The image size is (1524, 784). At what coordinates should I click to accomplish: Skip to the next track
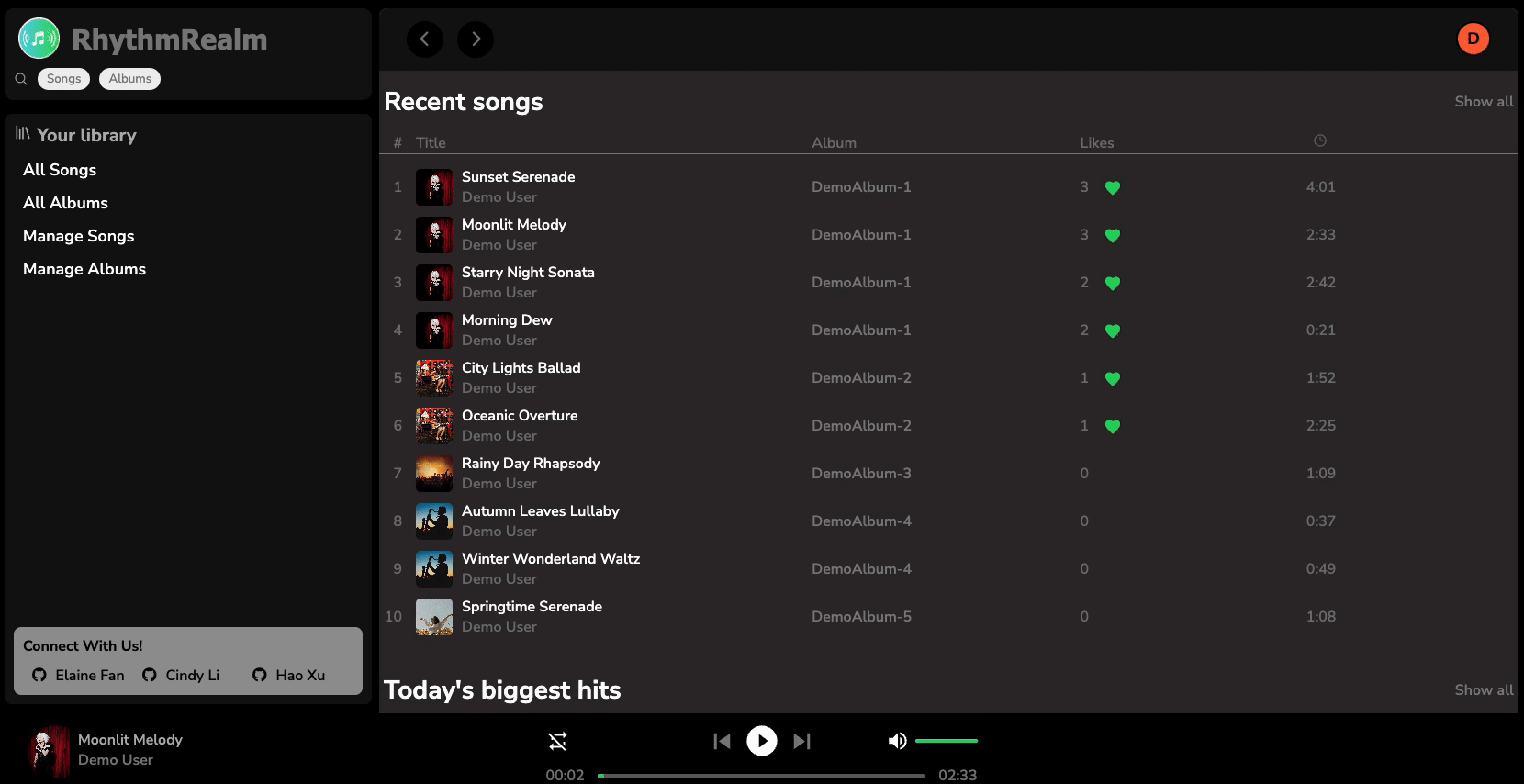pyautogui.click(x=801, y=741)
